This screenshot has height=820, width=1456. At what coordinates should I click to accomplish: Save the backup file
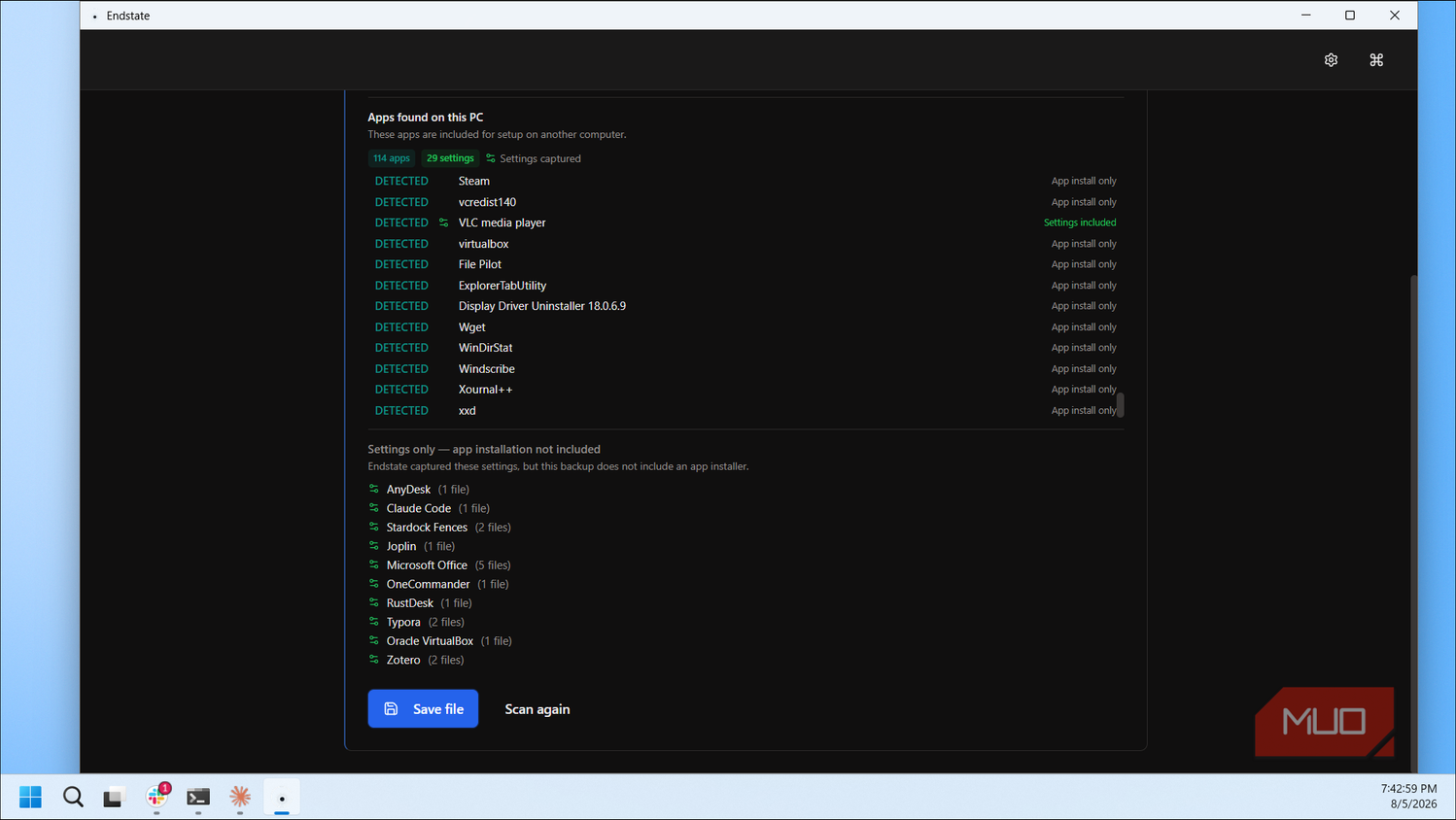423,708
